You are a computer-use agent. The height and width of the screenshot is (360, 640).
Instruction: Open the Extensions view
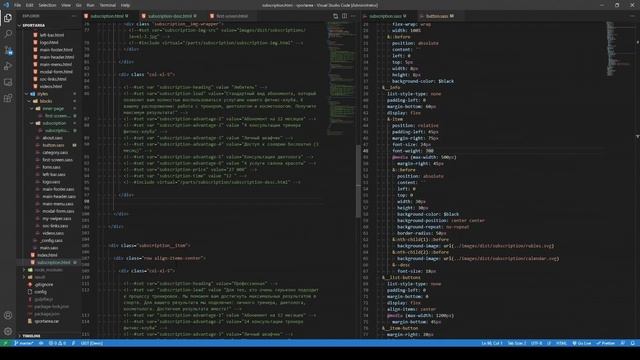(8, 98)
